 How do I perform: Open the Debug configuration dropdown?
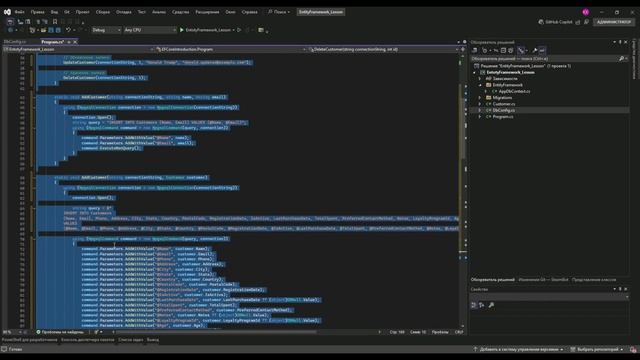point(106,30)
